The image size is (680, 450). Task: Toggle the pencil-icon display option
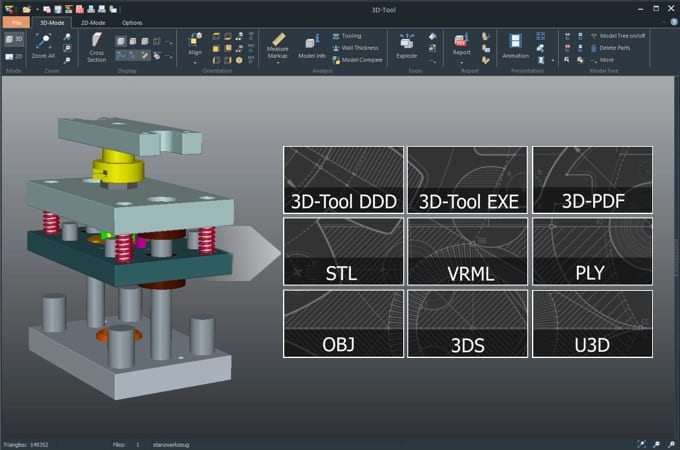[145, 55]
